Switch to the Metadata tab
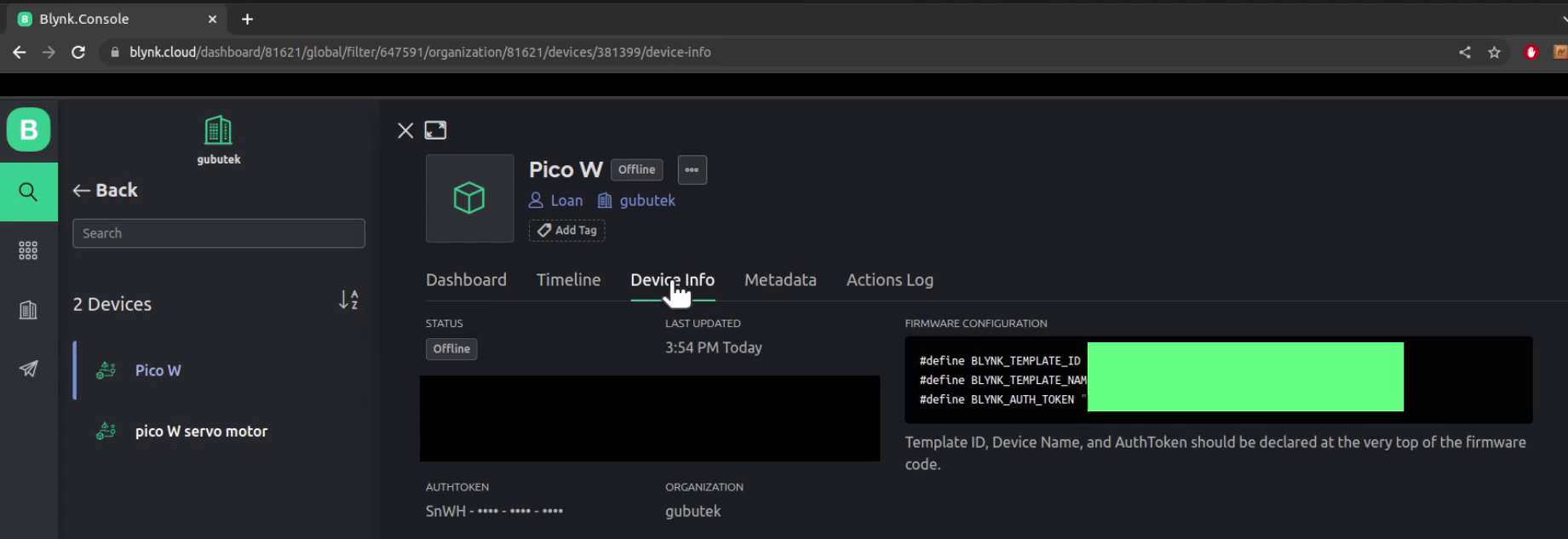The width and height of the screenshot is (1568, 539). pyautogui.click(x=780, y=280)
